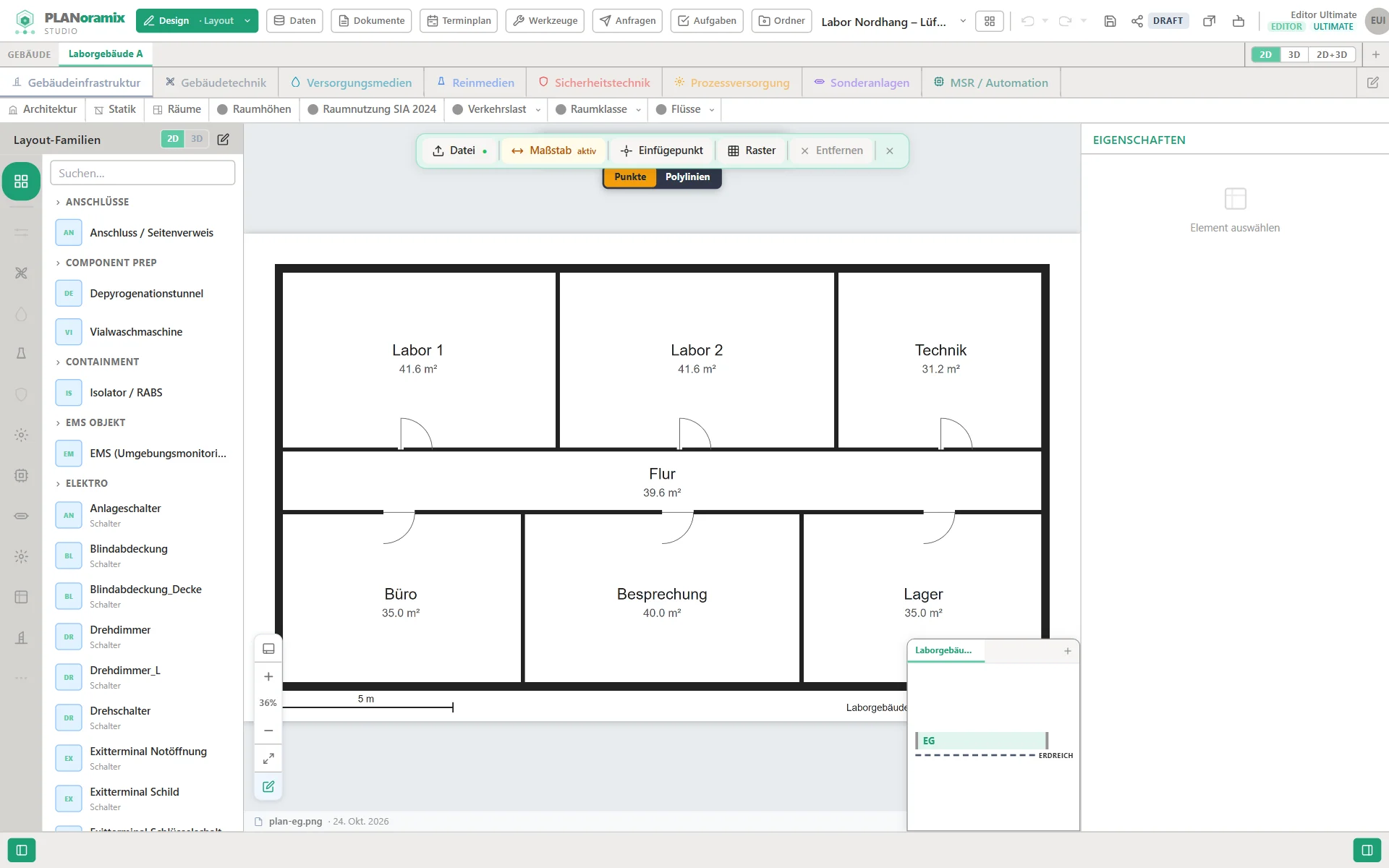Switch Layout-Familien view to 3D

[x=197, y=139]
